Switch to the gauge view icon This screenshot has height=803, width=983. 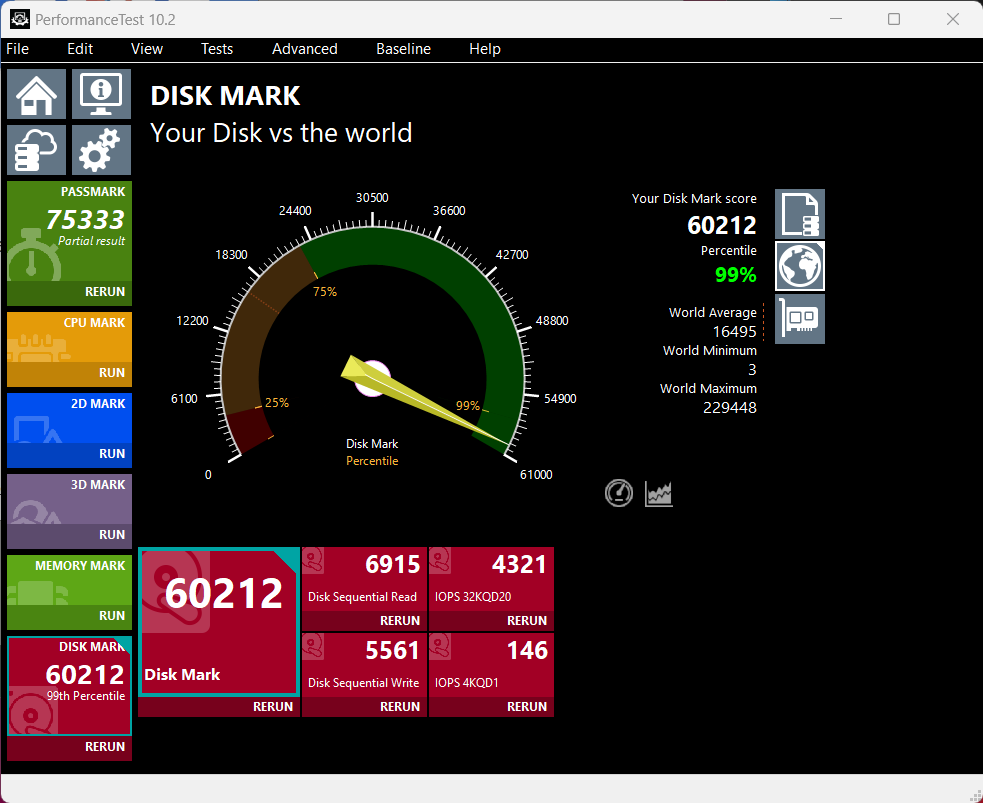[619, 493]
